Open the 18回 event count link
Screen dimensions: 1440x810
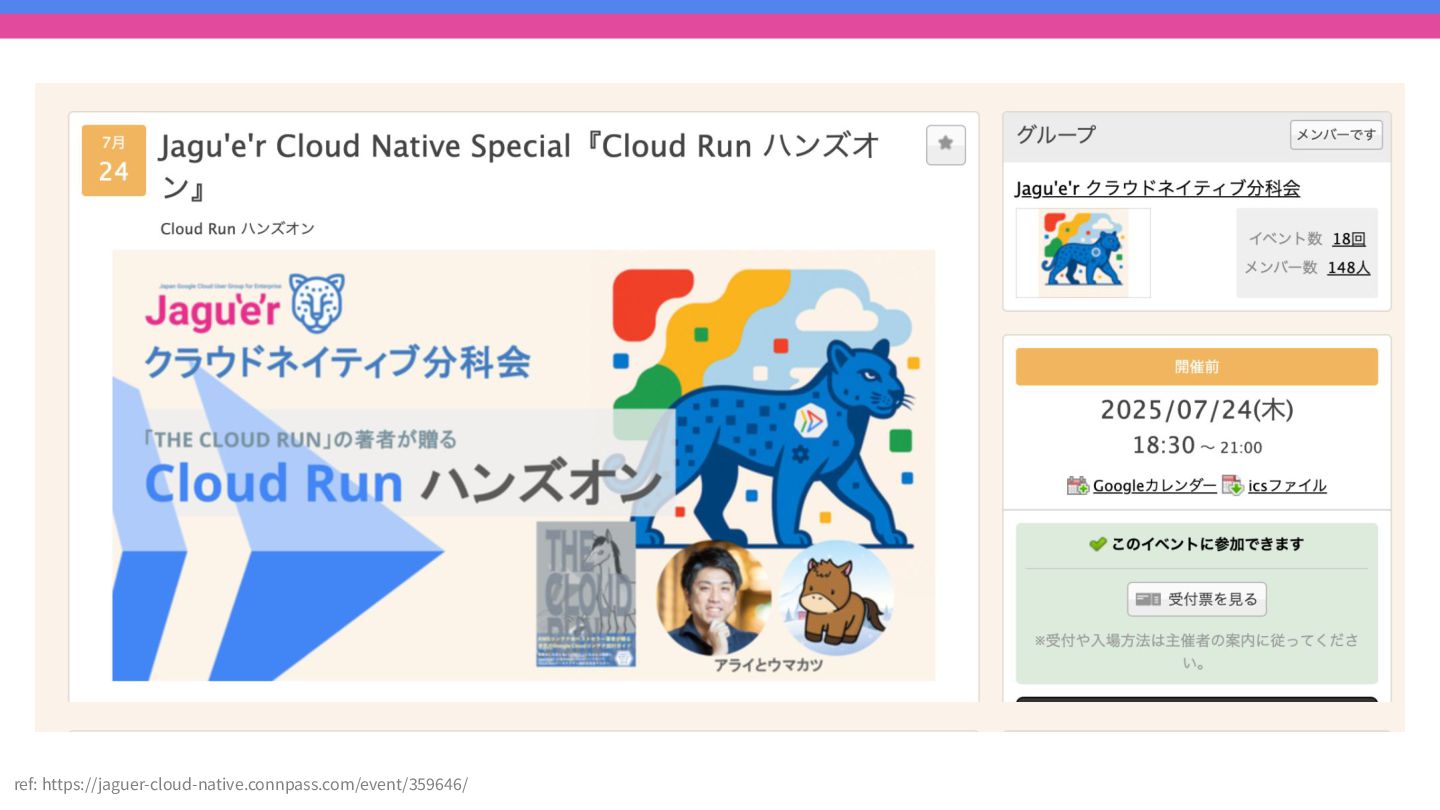click(x=1349, y=239)
